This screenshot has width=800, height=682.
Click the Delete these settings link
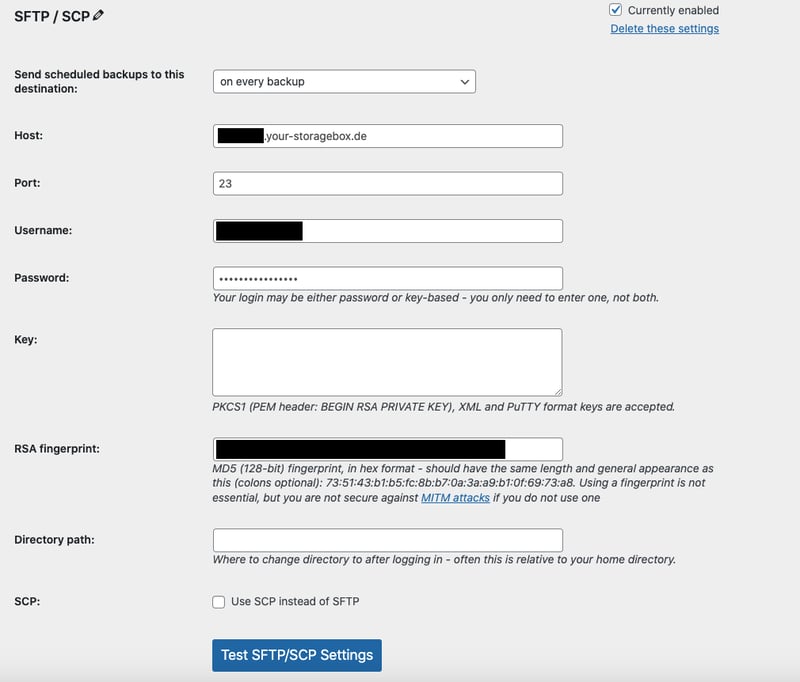click(664, 29)
